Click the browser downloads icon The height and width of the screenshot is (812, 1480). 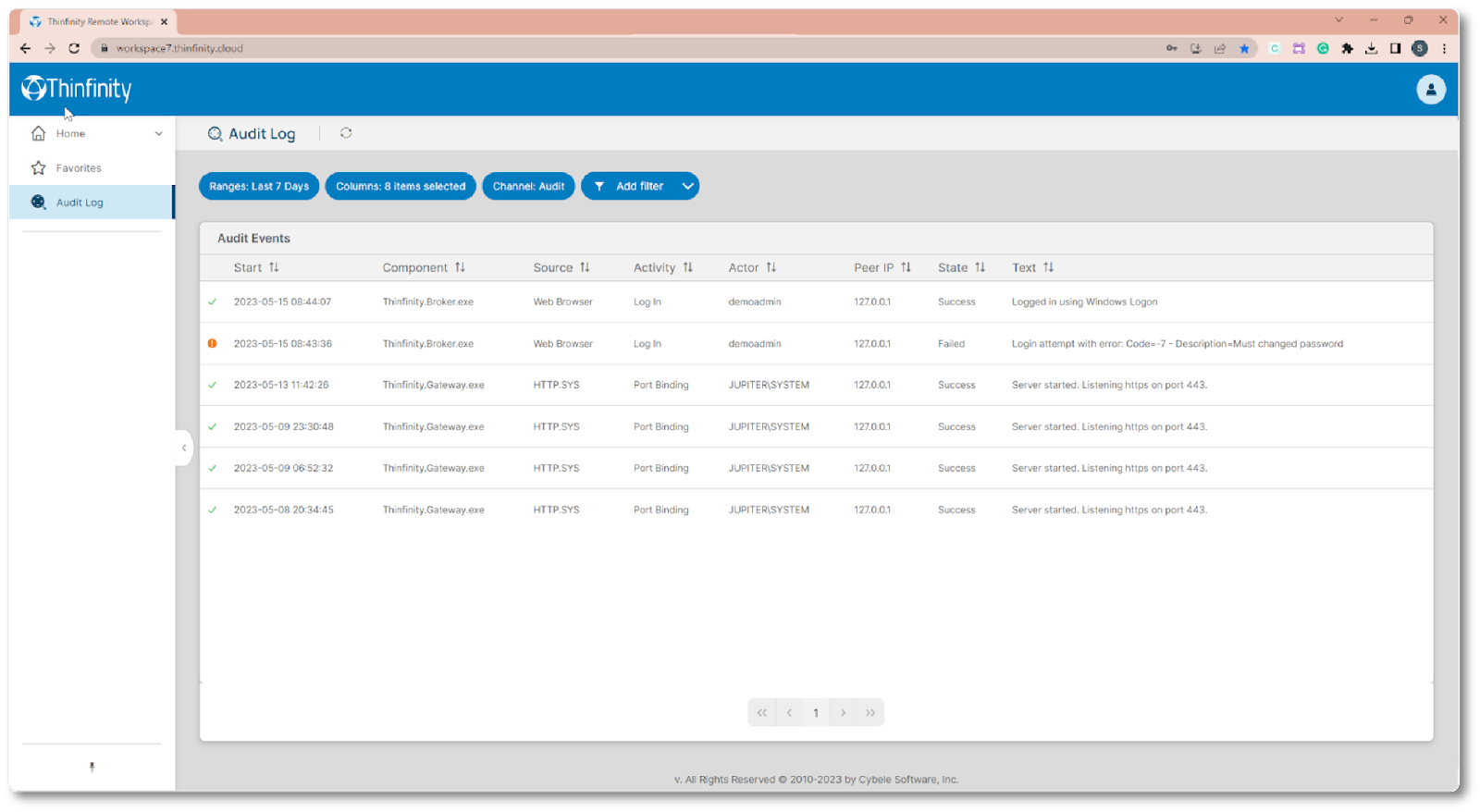click(1371, 48)
